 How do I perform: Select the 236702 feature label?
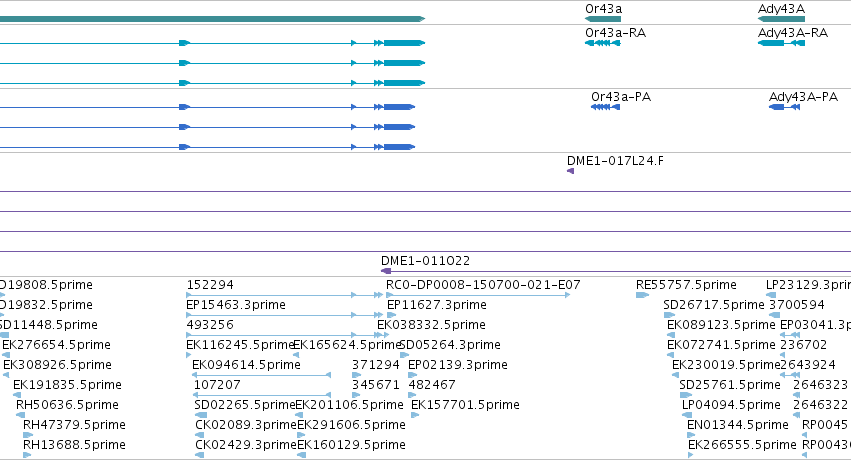point(803,345)
